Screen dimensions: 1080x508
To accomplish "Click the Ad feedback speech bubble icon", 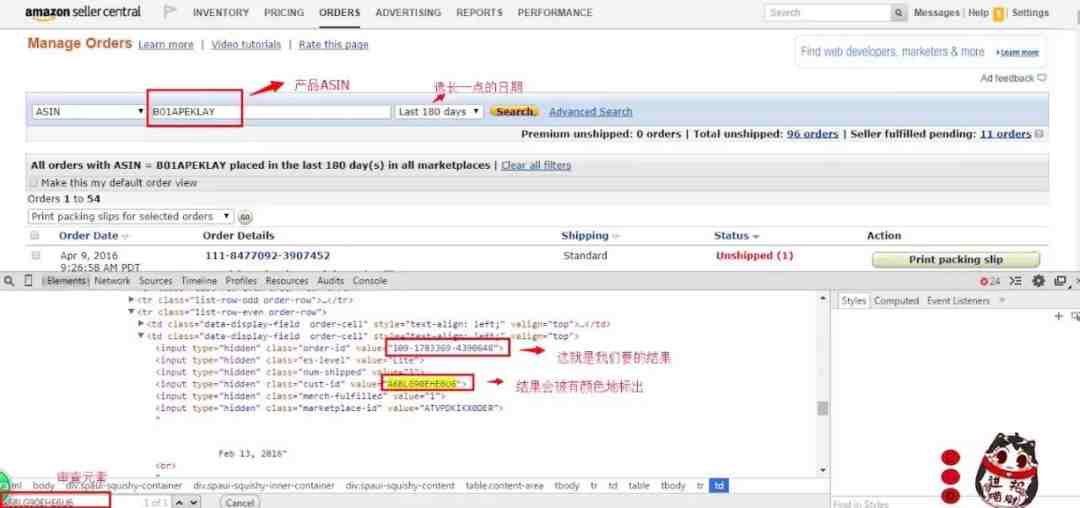I will pyautogui.click(x=1041, y=78).
